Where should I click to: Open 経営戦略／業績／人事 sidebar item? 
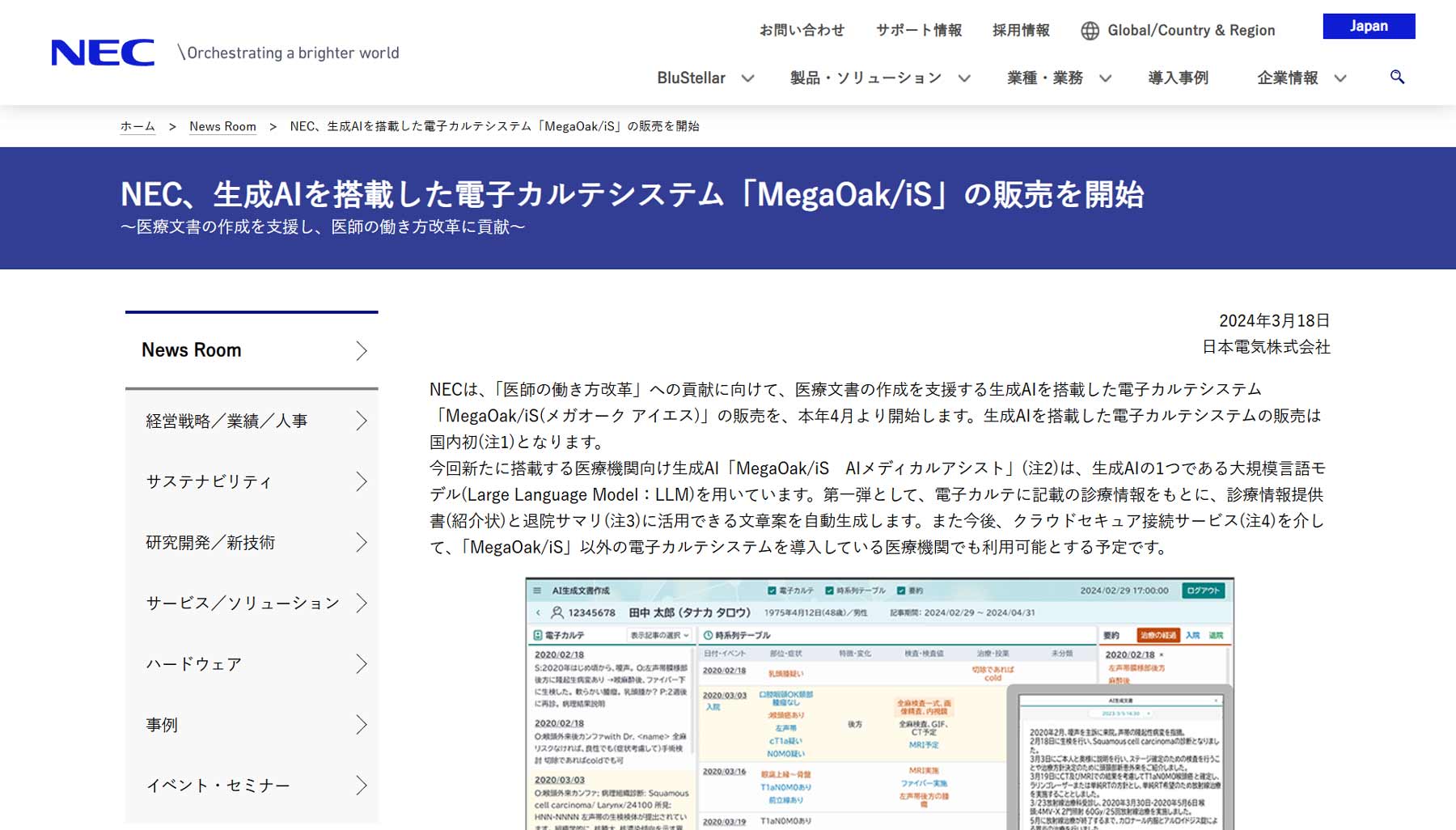pos(226,421)
